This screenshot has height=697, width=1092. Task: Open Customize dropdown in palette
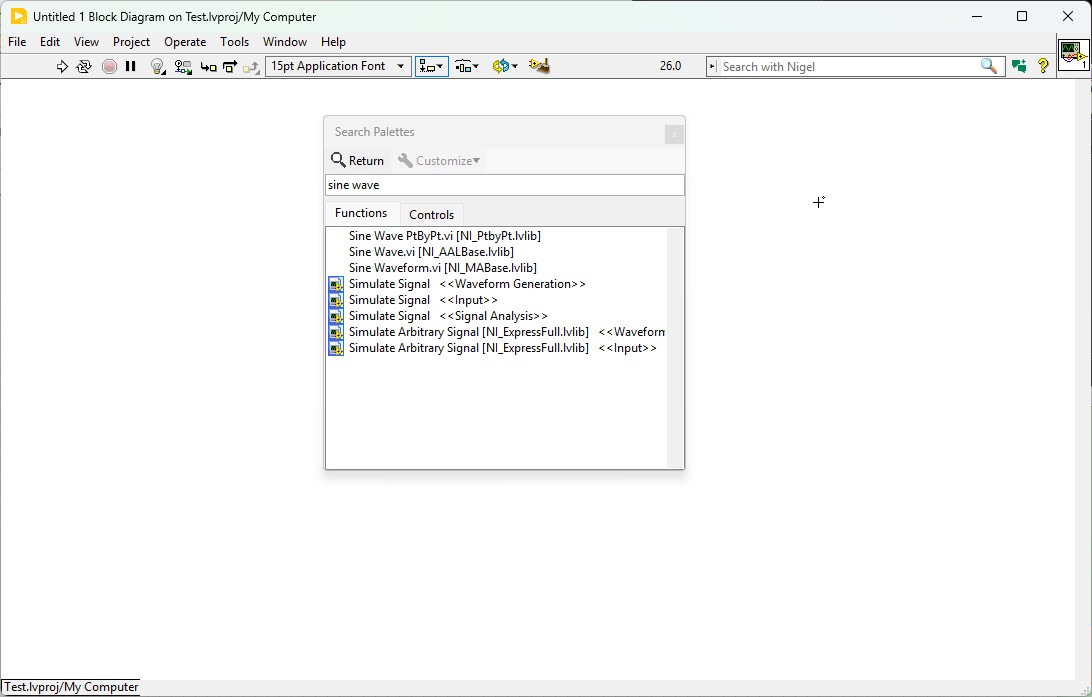(439, 161)
